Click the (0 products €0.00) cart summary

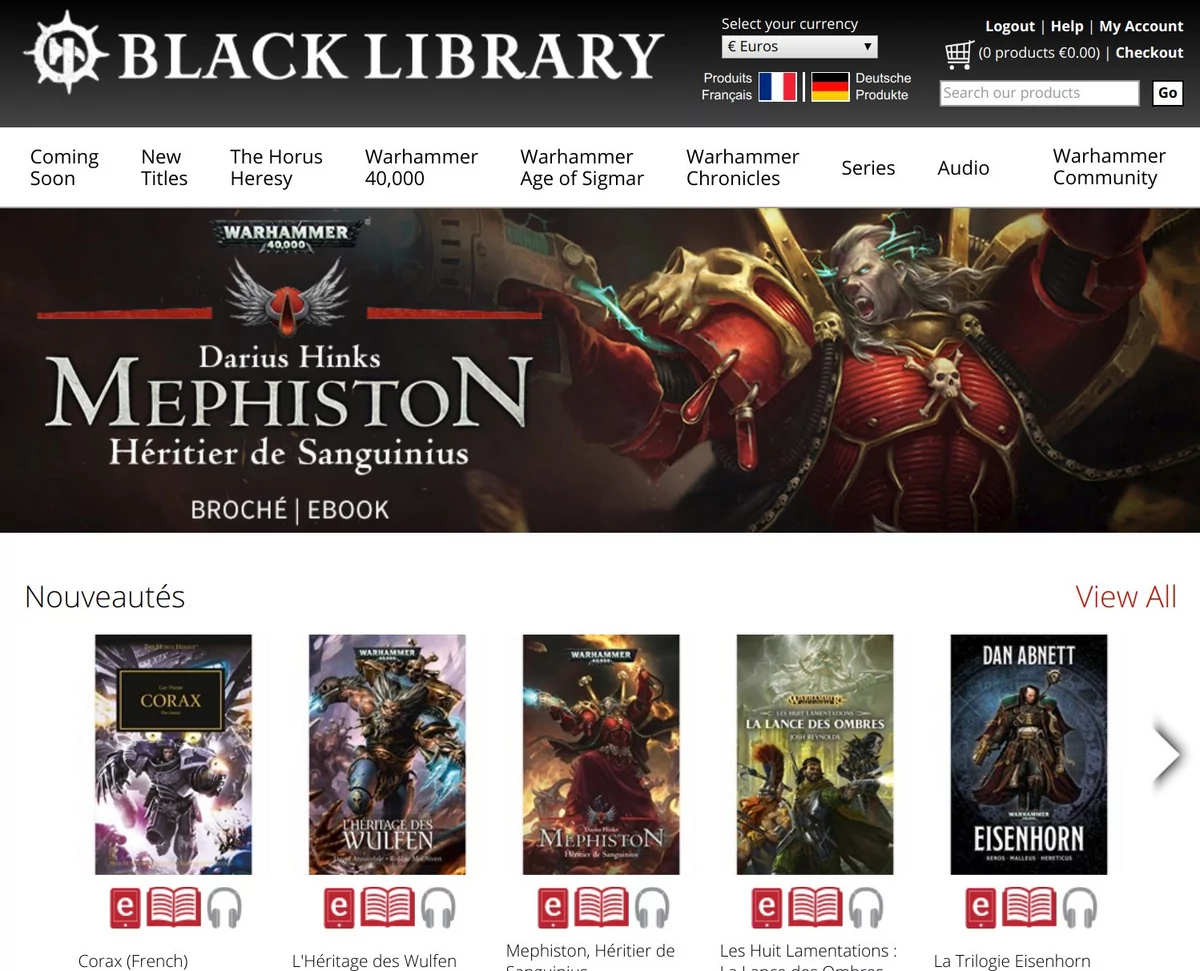tap(1039, 53)
